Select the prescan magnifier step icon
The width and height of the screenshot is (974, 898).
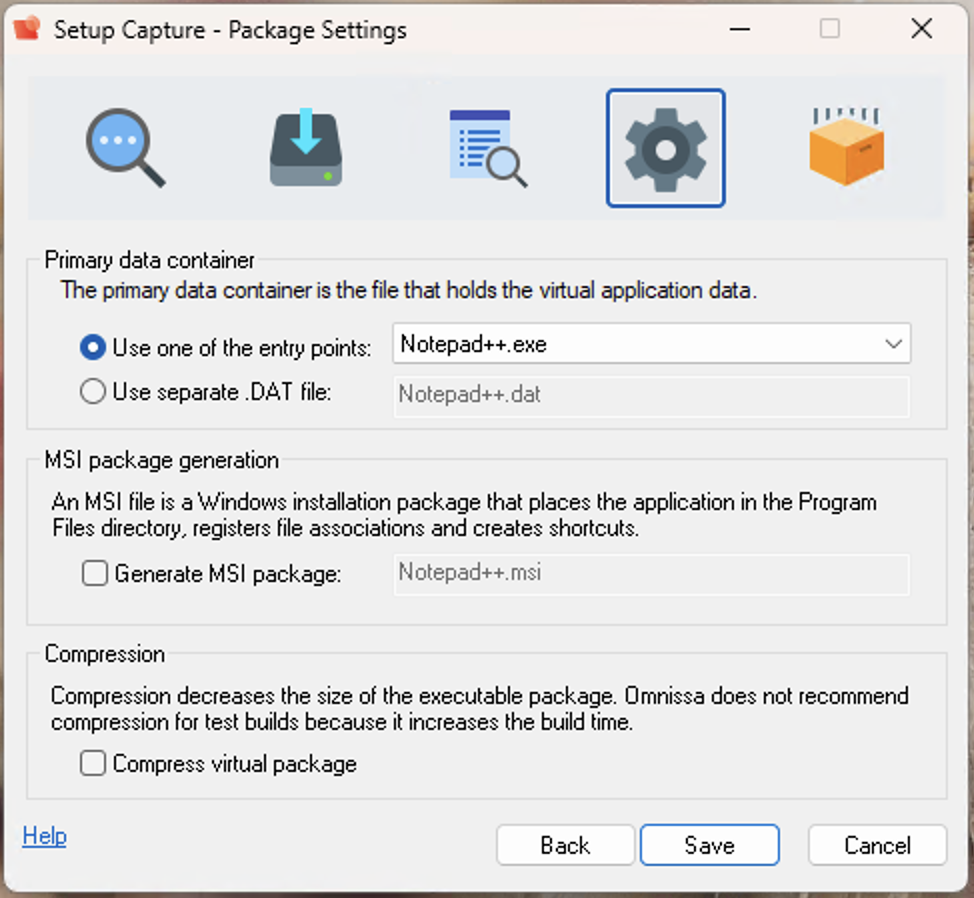[123, 146]
